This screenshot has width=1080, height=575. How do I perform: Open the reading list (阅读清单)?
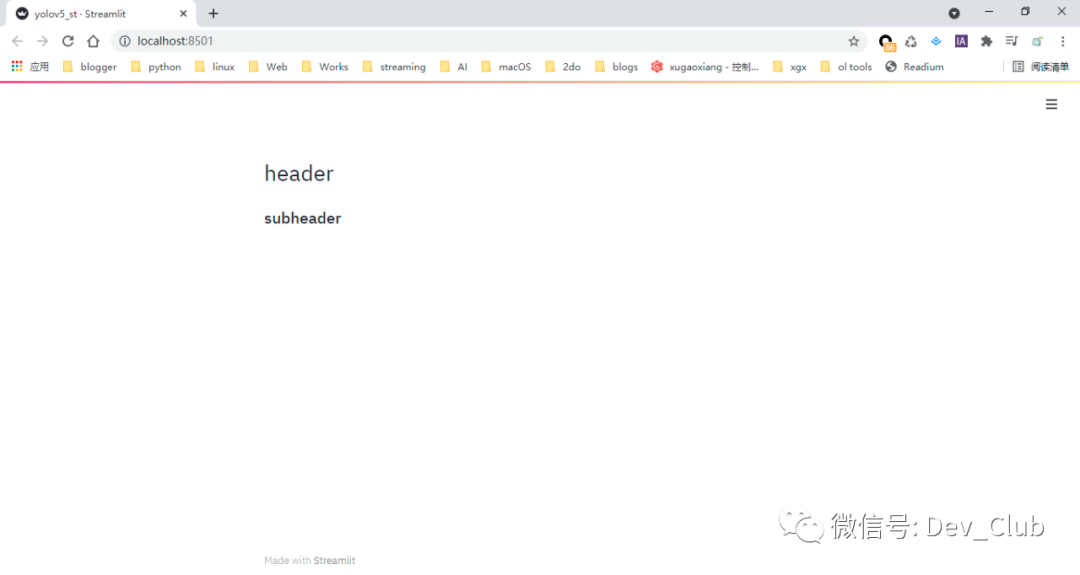pos(1041,67)
